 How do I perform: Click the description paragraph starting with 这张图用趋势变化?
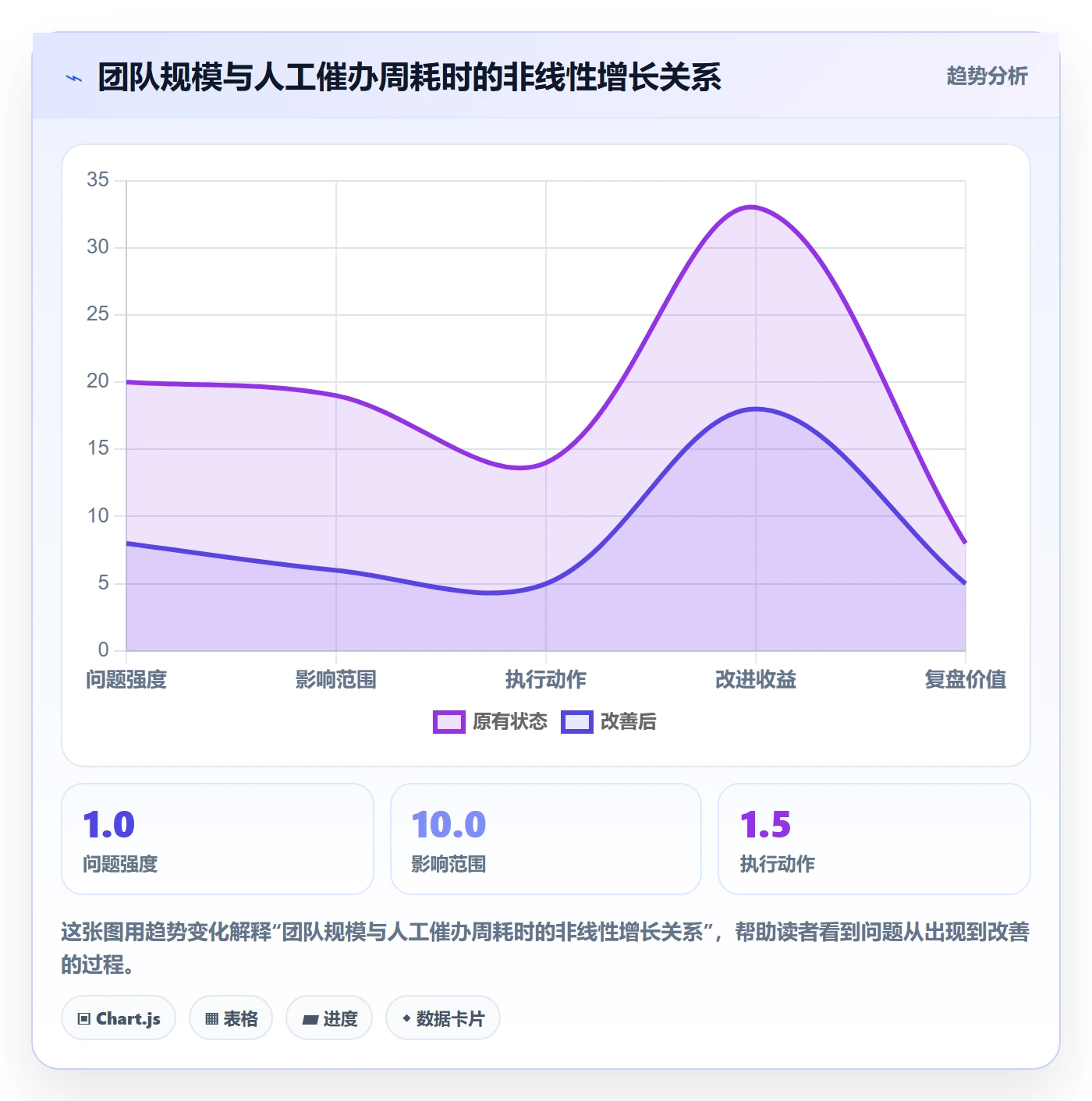[546, 948]
